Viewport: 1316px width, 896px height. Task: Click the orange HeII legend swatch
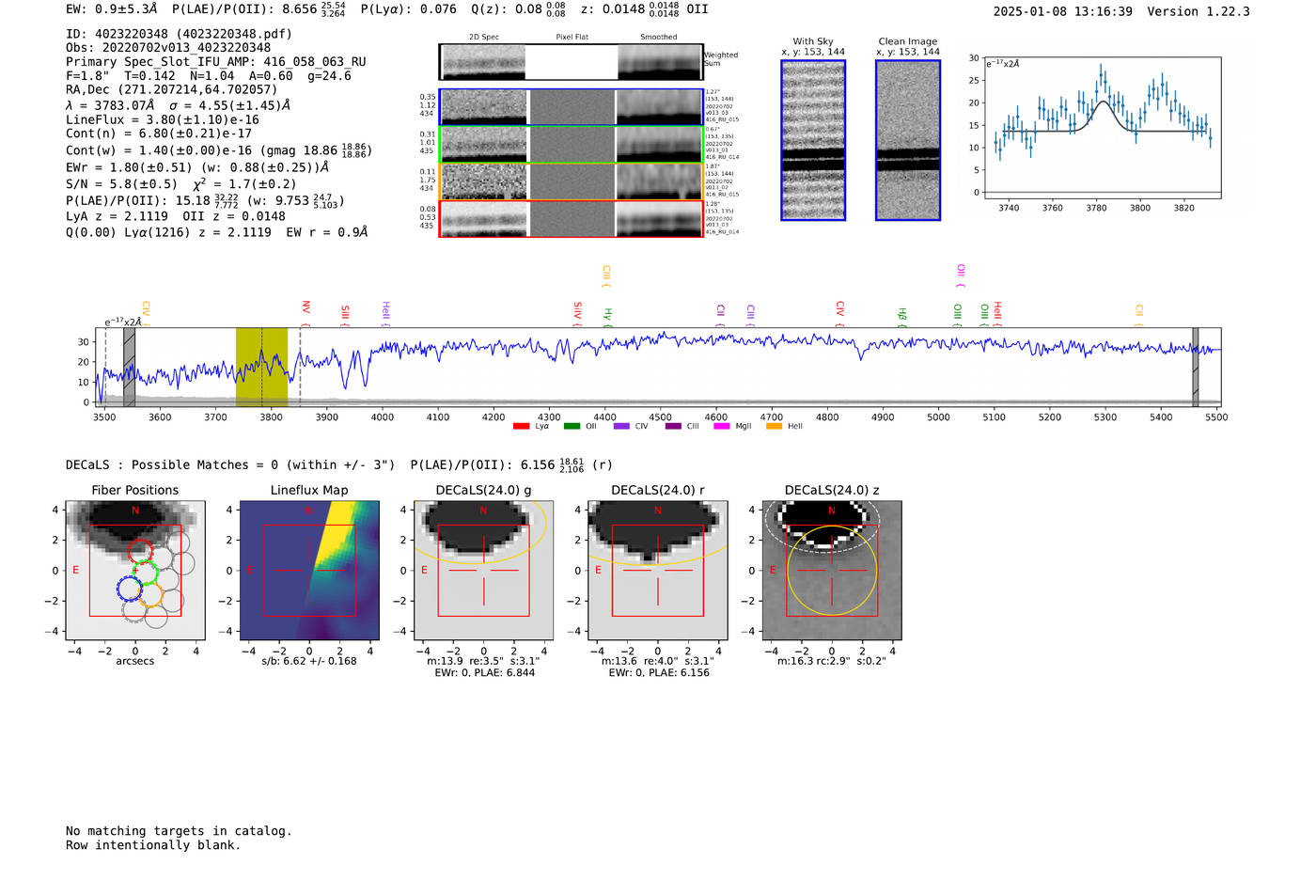pos(774,427)
